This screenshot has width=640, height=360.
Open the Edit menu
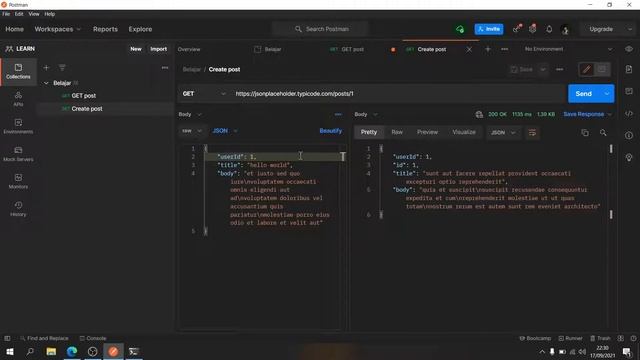(19, 14)
